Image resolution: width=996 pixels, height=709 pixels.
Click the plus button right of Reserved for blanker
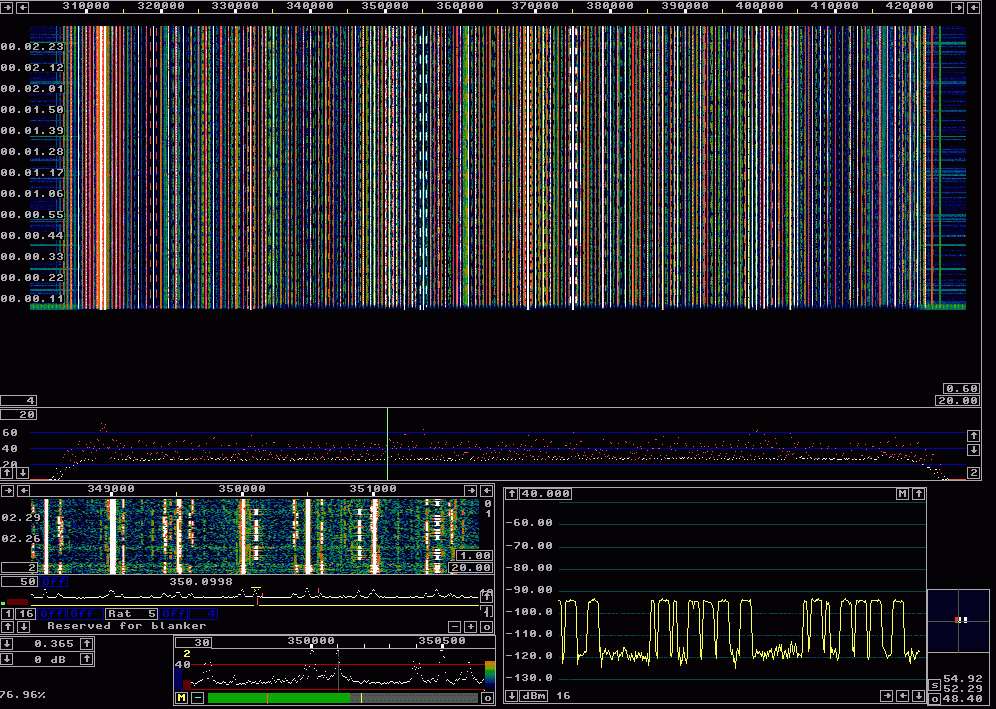[x=471, y=626]
